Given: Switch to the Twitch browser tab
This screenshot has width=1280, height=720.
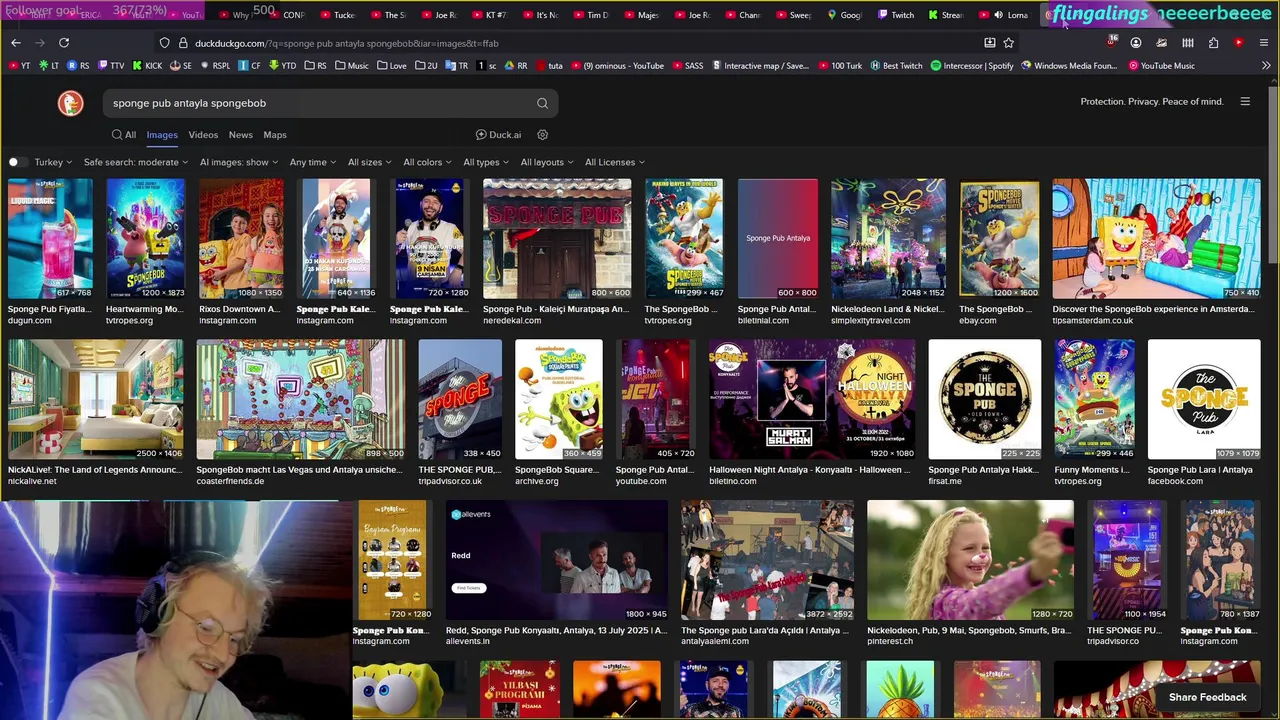Looking at the screenshot, I should pos(896,15).
